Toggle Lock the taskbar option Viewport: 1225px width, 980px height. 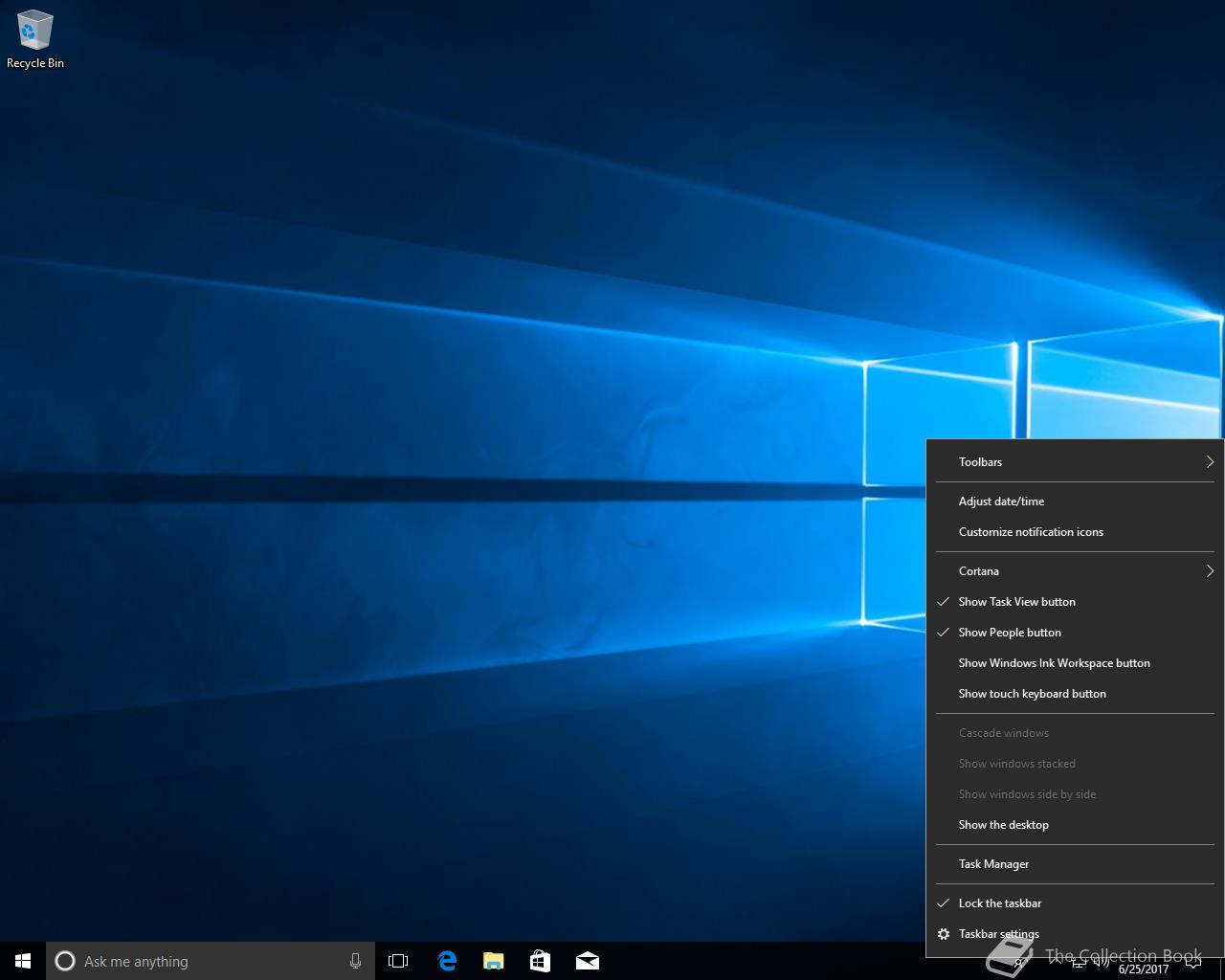[x=999, y=903]
